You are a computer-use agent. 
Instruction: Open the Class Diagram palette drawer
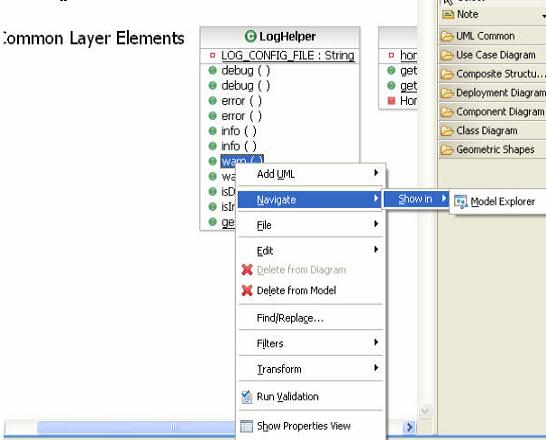point(492,131)
